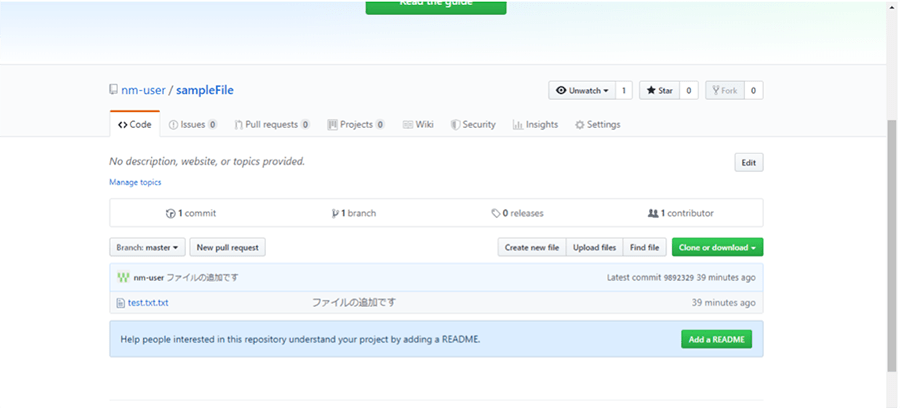Star the repository

(x=660, y=91)
